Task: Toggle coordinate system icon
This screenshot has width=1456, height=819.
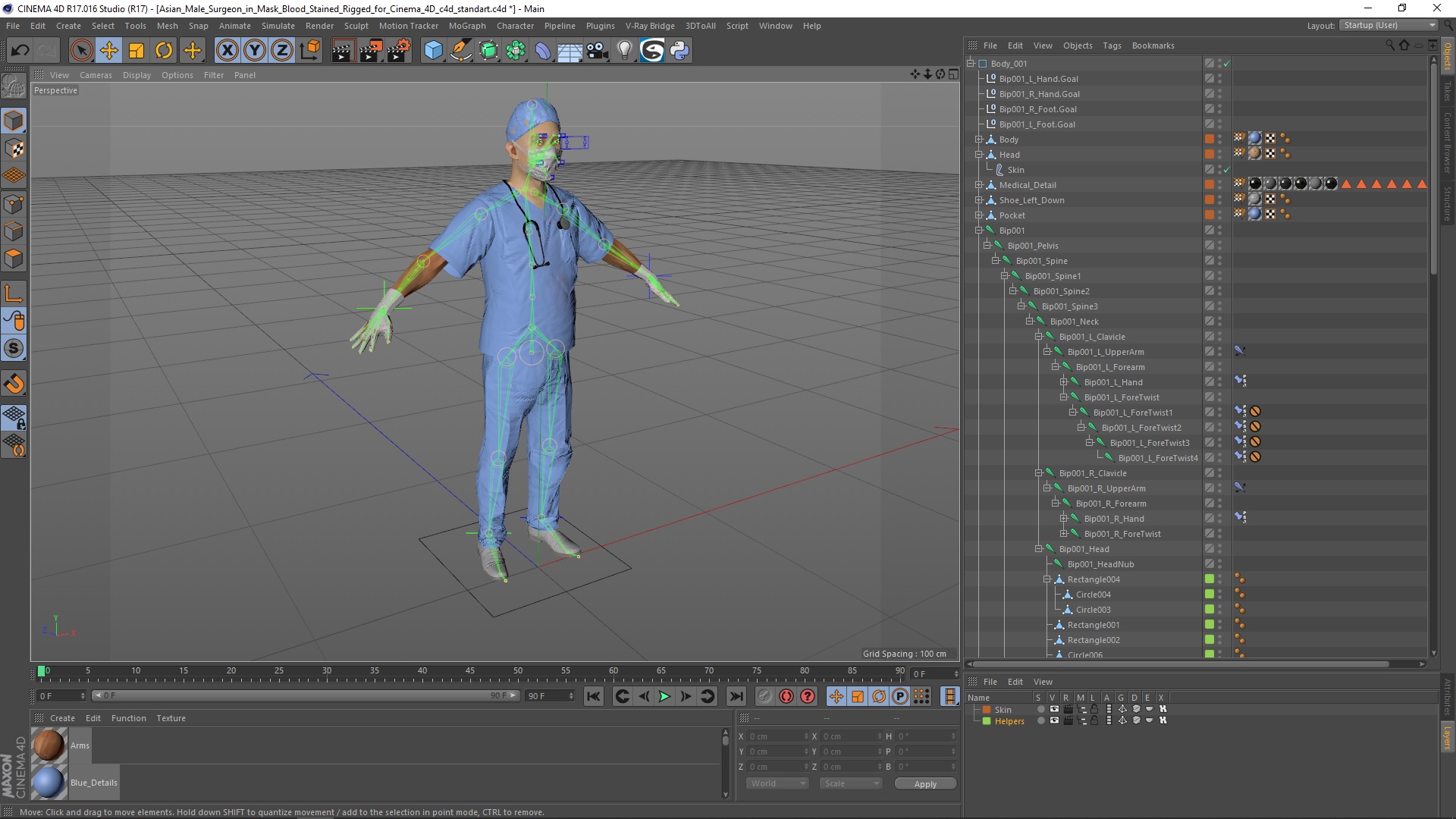Action: tap(309, 51)
